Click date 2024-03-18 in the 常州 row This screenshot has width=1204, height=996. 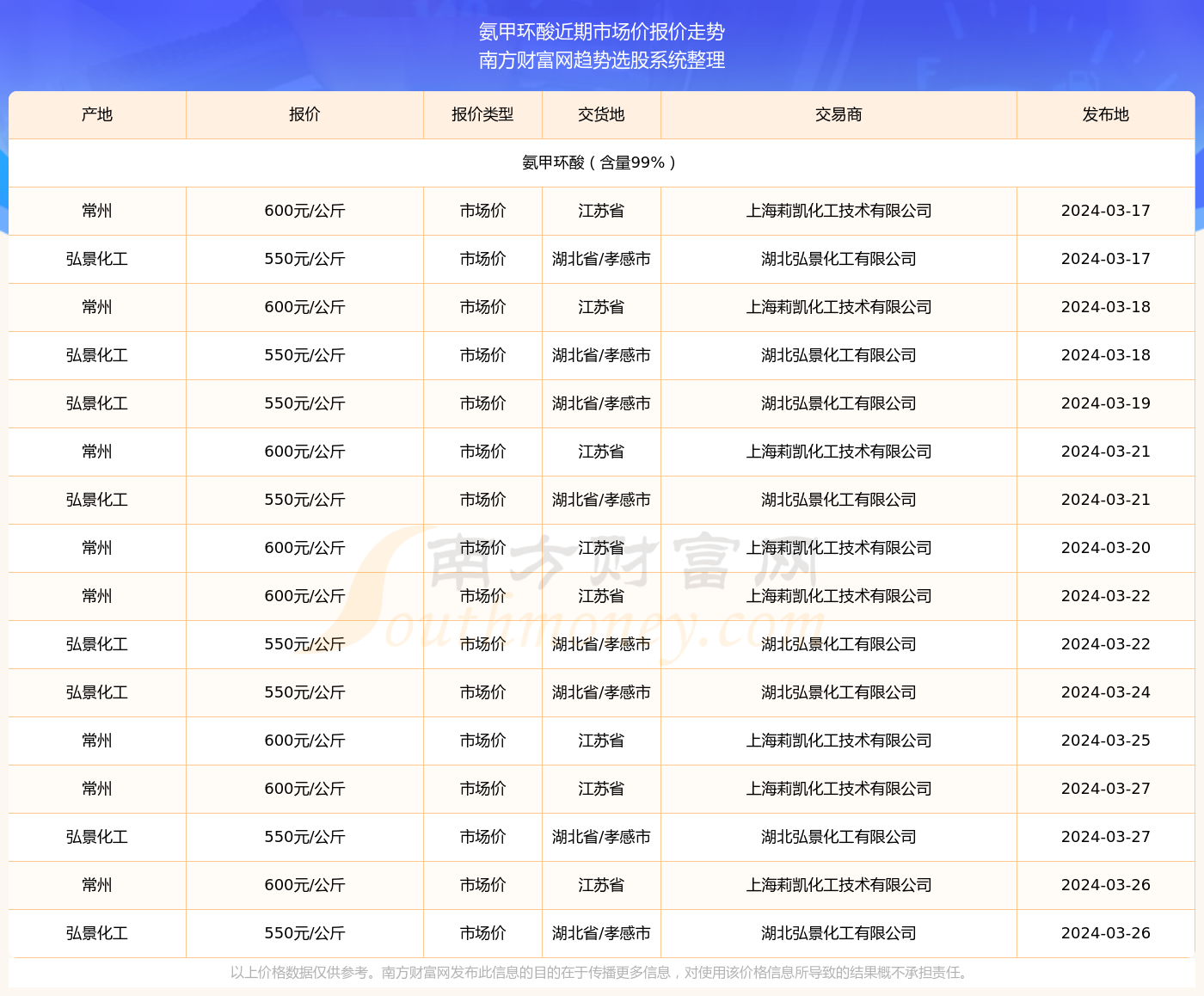pos(1106,307)
